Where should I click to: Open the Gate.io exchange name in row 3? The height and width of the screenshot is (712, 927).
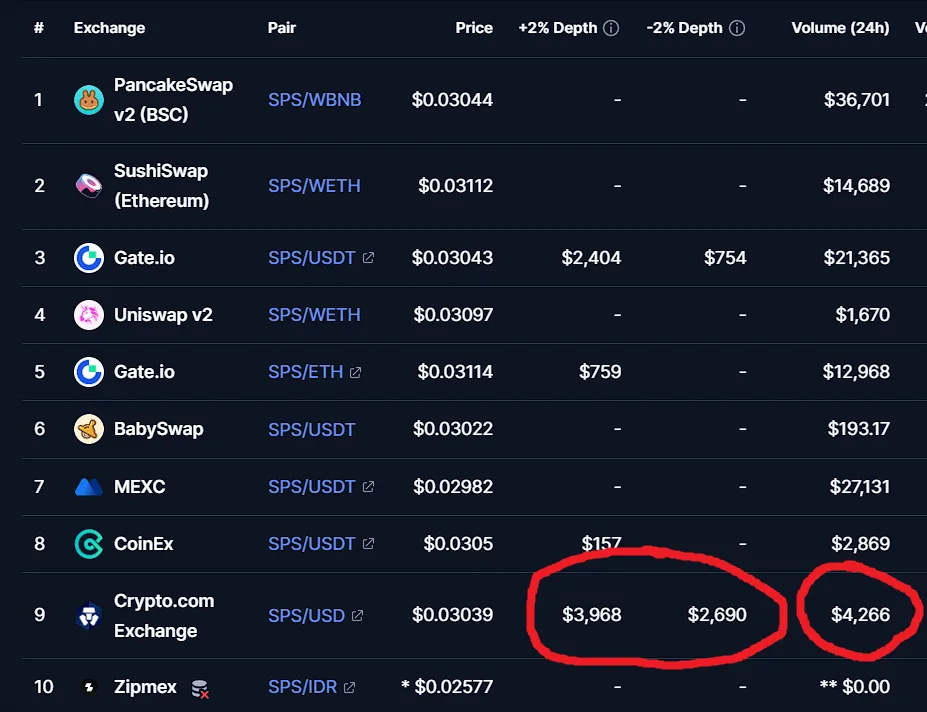coord(144,258)
